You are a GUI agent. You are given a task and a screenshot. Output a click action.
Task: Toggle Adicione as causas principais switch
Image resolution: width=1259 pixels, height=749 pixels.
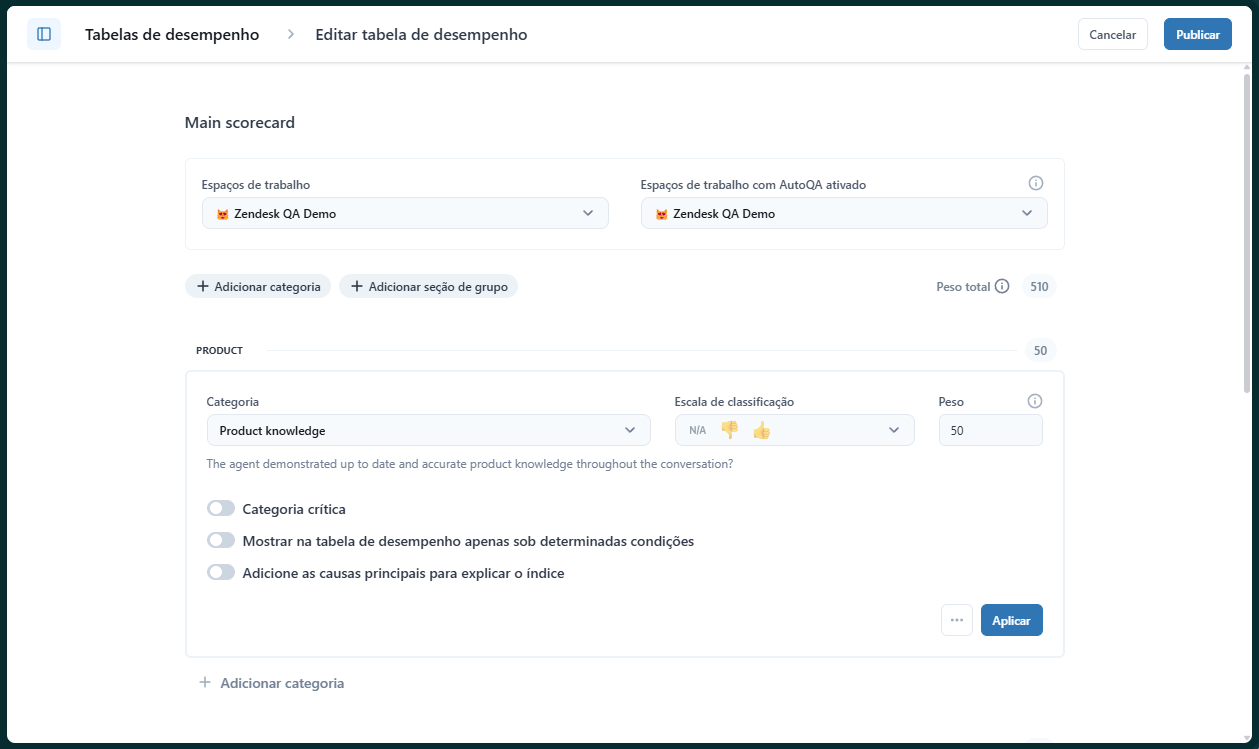pyautogui.click(x=221, y=573)
